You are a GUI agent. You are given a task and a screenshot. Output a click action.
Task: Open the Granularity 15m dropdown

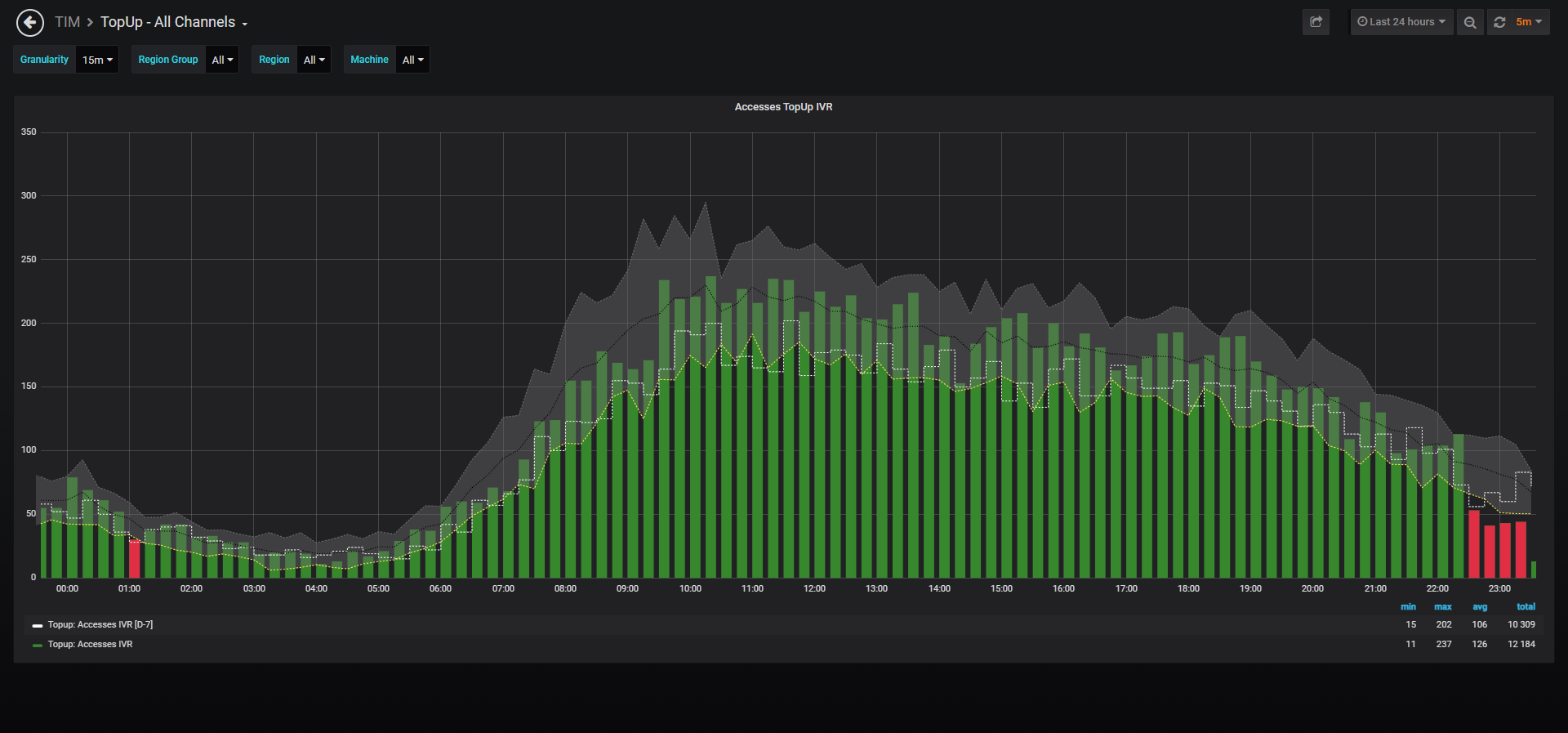[97, 60]
